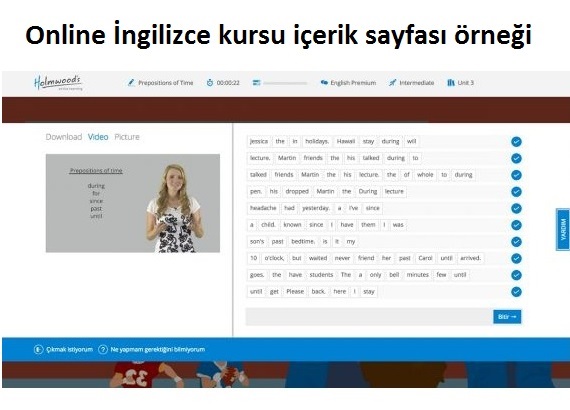Open the YARDIM side help tab
Viewport: 570px width, 410px height.
click(563, 229)
